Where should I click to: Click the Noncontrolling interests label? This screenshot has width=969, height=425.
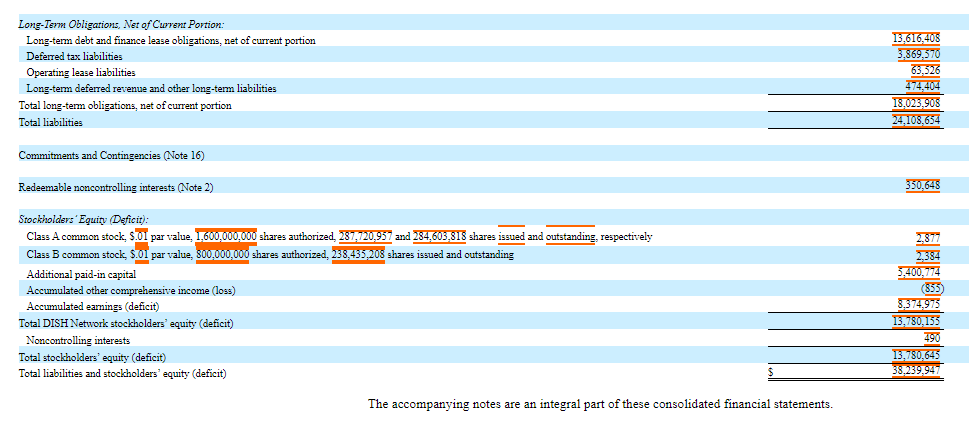tap(78, 340)
